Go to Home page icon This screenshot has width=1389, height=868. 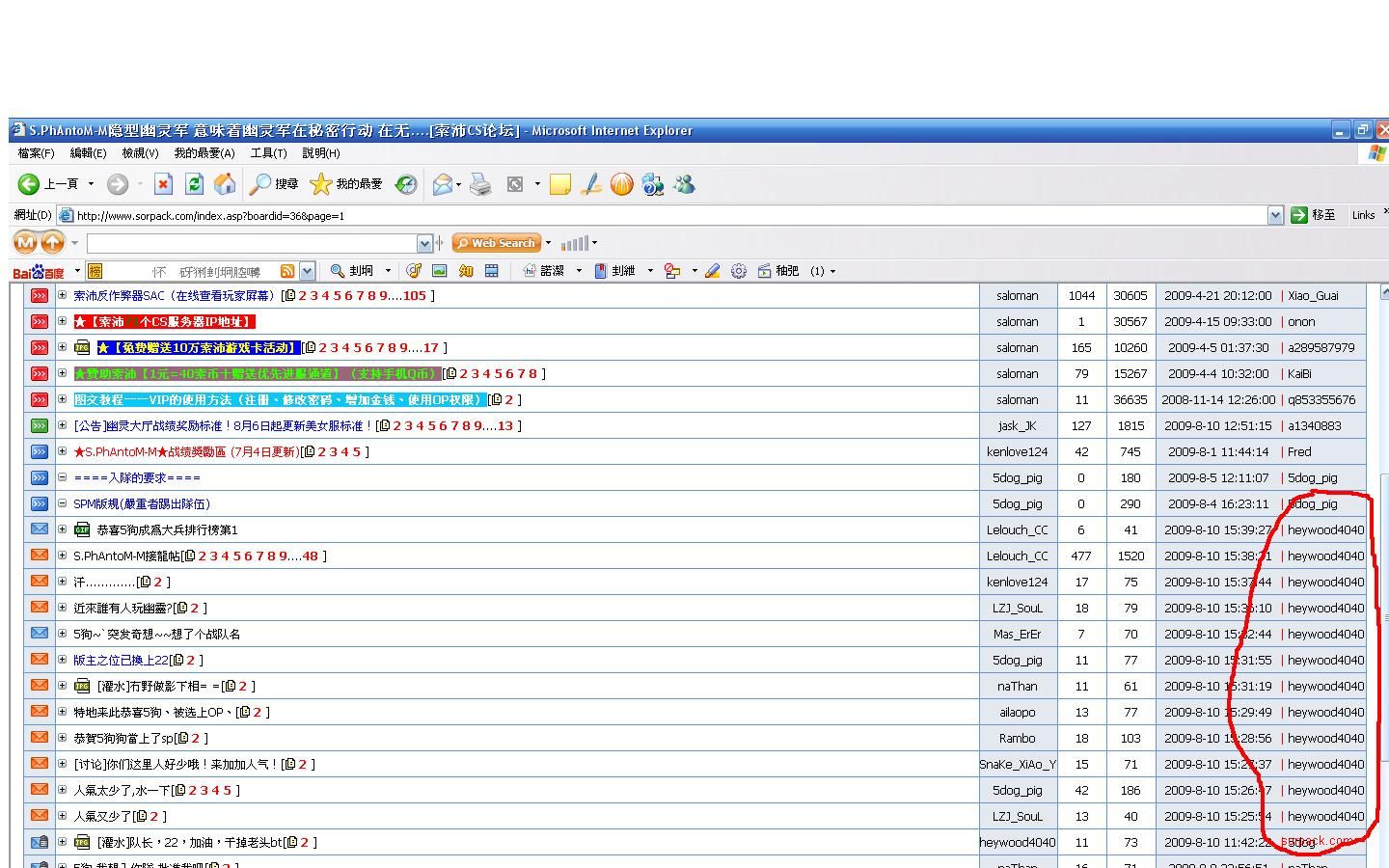coord(225,184)
